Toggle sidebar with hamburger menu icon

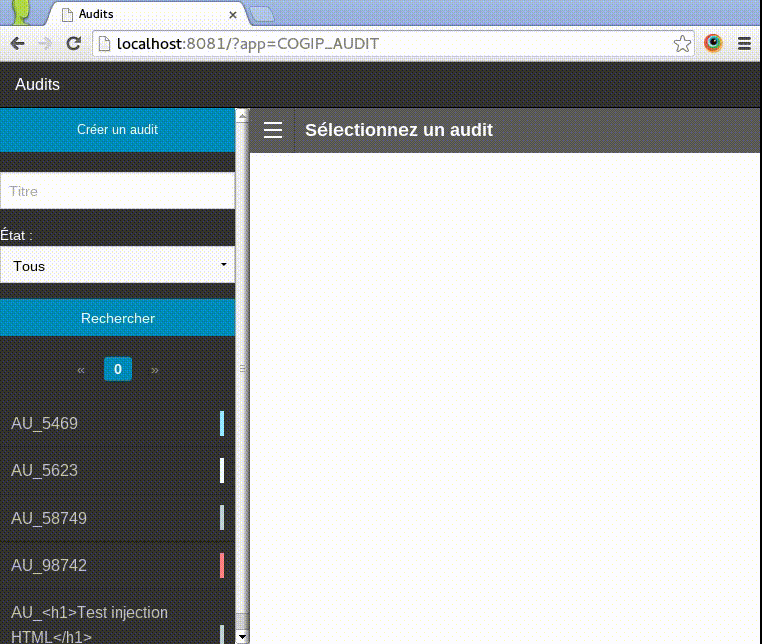(273, 130)
